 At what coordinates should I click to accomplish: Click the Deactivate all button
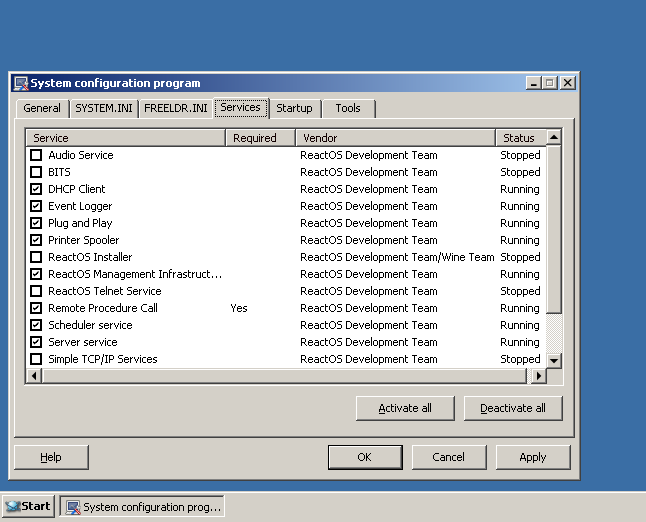pyautogui.click(x=513, y=408)
